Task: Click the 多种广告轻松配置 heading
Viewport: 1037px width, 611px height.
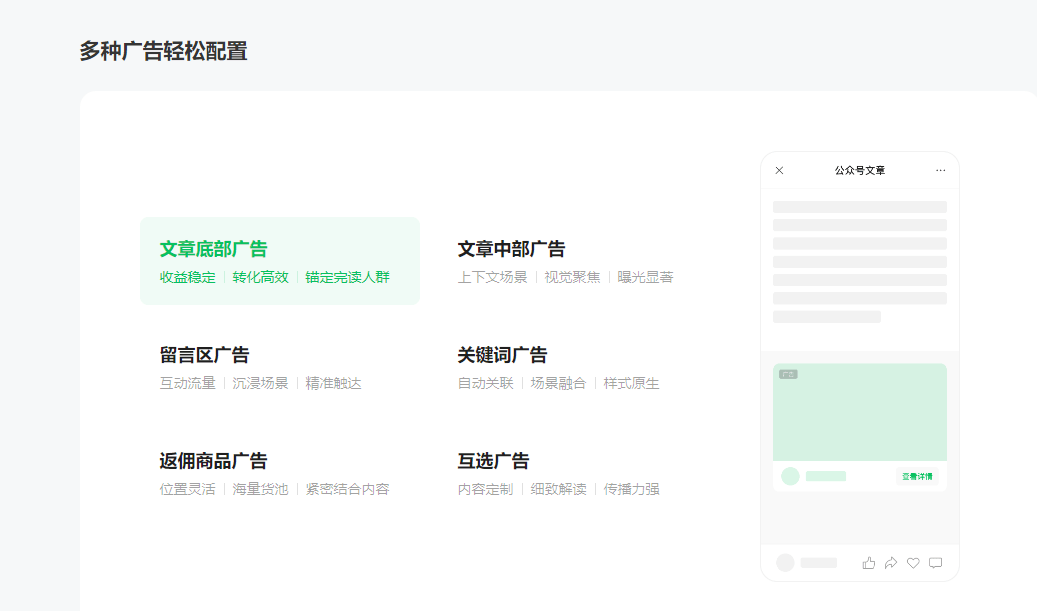Action: (x=163, y=51)
